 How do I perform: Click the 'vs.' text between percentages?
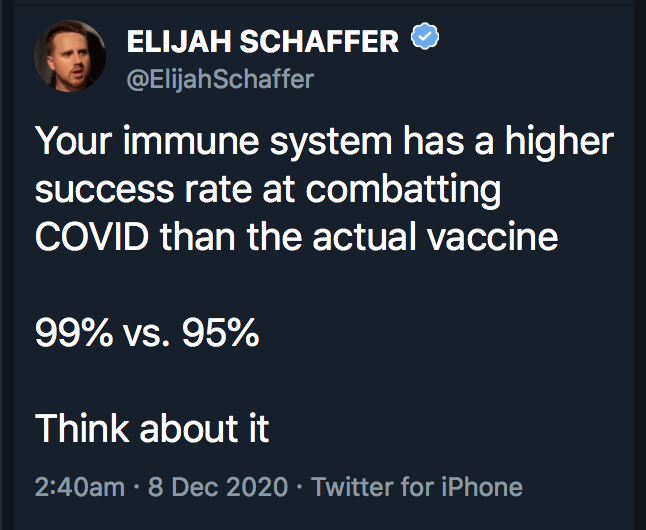pos(146,333)
